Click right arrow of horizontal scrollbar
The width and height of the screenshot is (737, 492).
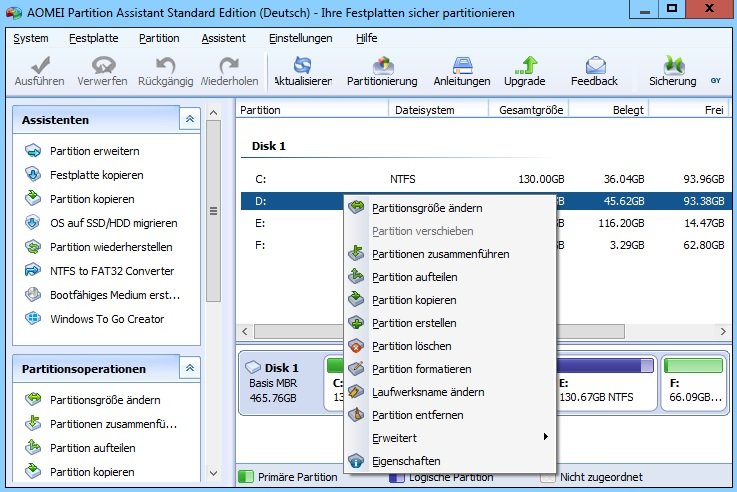(x=723, y=331)
